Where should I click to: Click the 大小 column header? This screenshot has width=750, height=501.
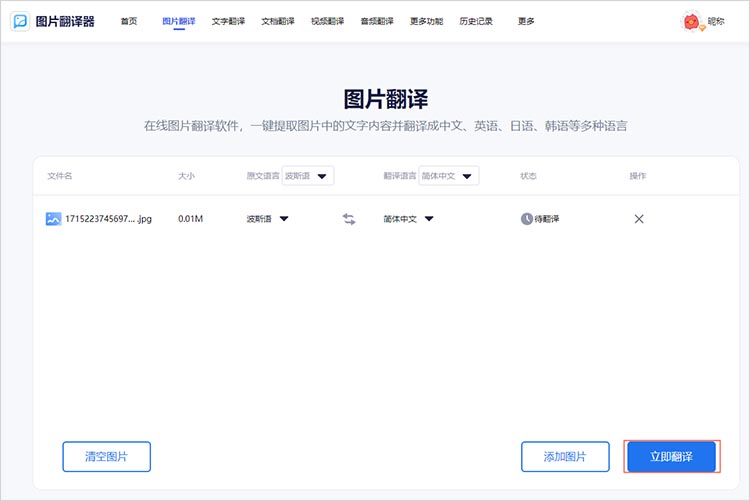pyautogui.click(x=187, y=176)
